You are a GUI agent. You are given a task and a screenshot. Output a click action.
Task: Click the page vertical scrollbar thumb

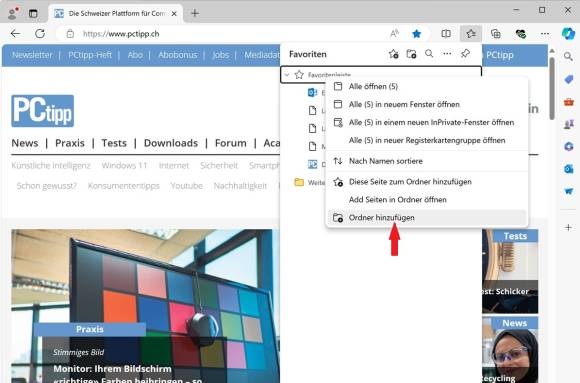[x=552, y=88]
